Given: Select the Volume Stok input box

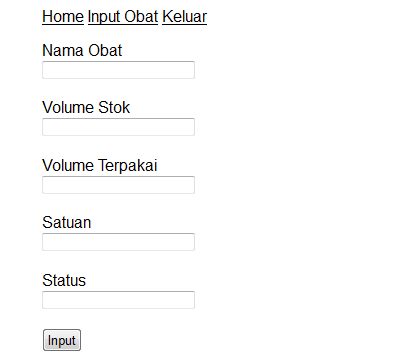Looking at the screenshot, I should point(118,127).
